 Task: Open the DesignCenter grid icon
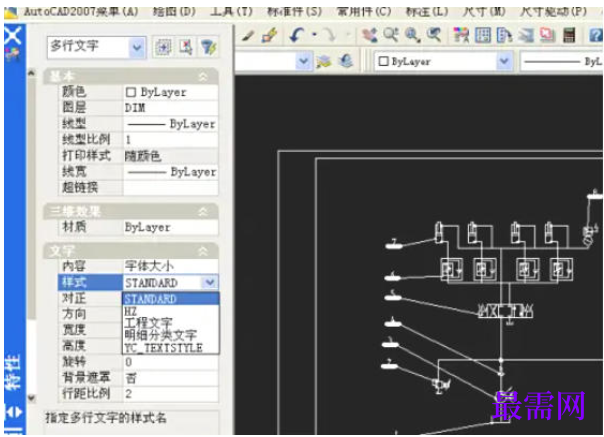click(483, 35)
